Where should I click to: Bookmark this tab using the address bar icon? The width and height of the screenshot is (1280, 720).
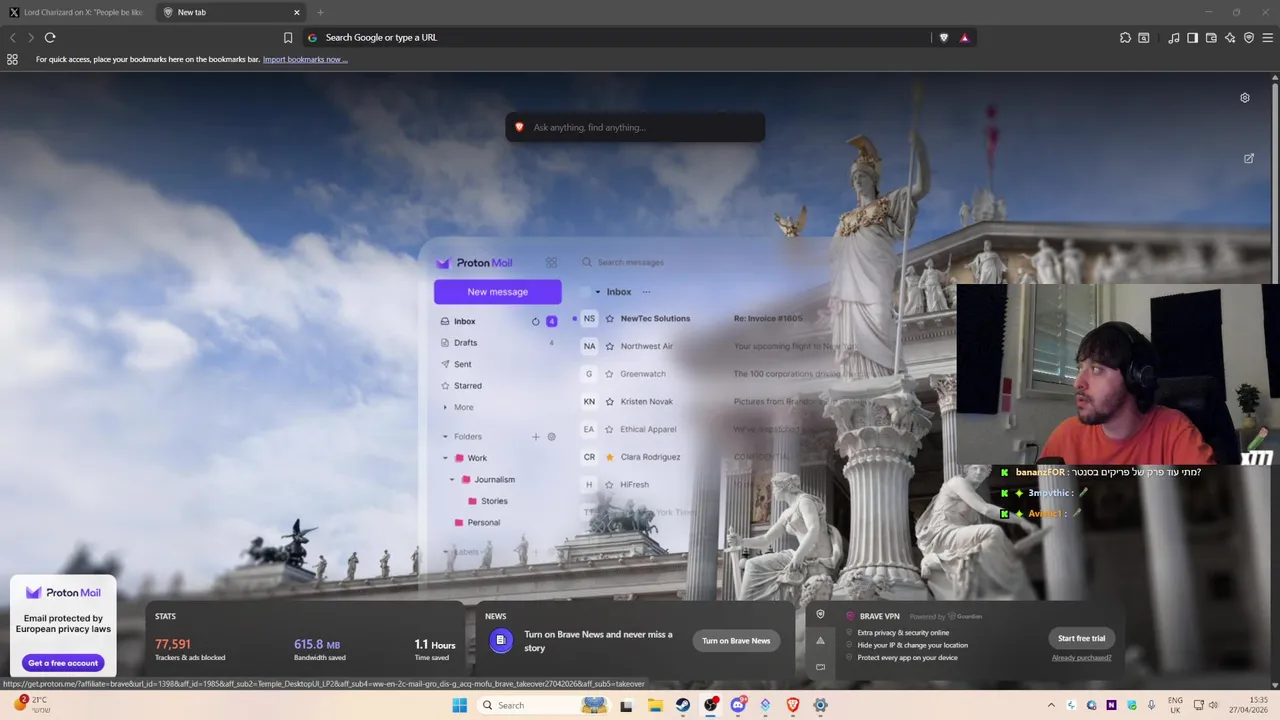click(x=288, y=37)
